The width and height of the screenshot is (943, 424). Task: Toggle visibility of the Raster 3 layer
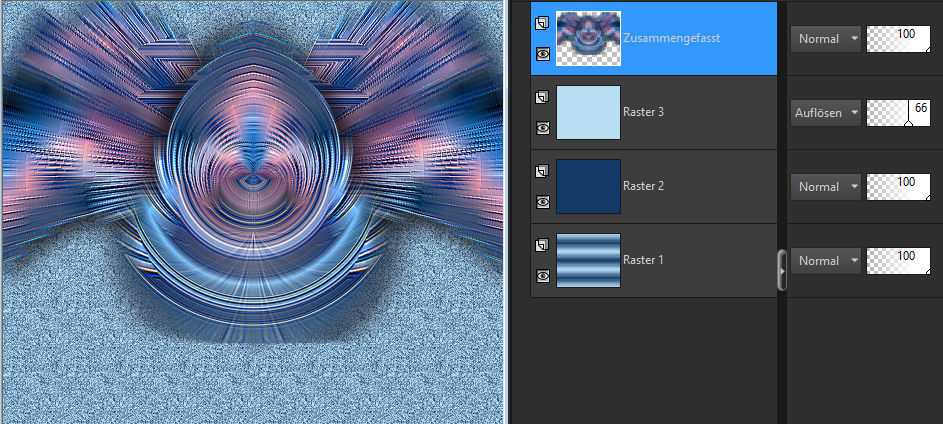[542, 128]
